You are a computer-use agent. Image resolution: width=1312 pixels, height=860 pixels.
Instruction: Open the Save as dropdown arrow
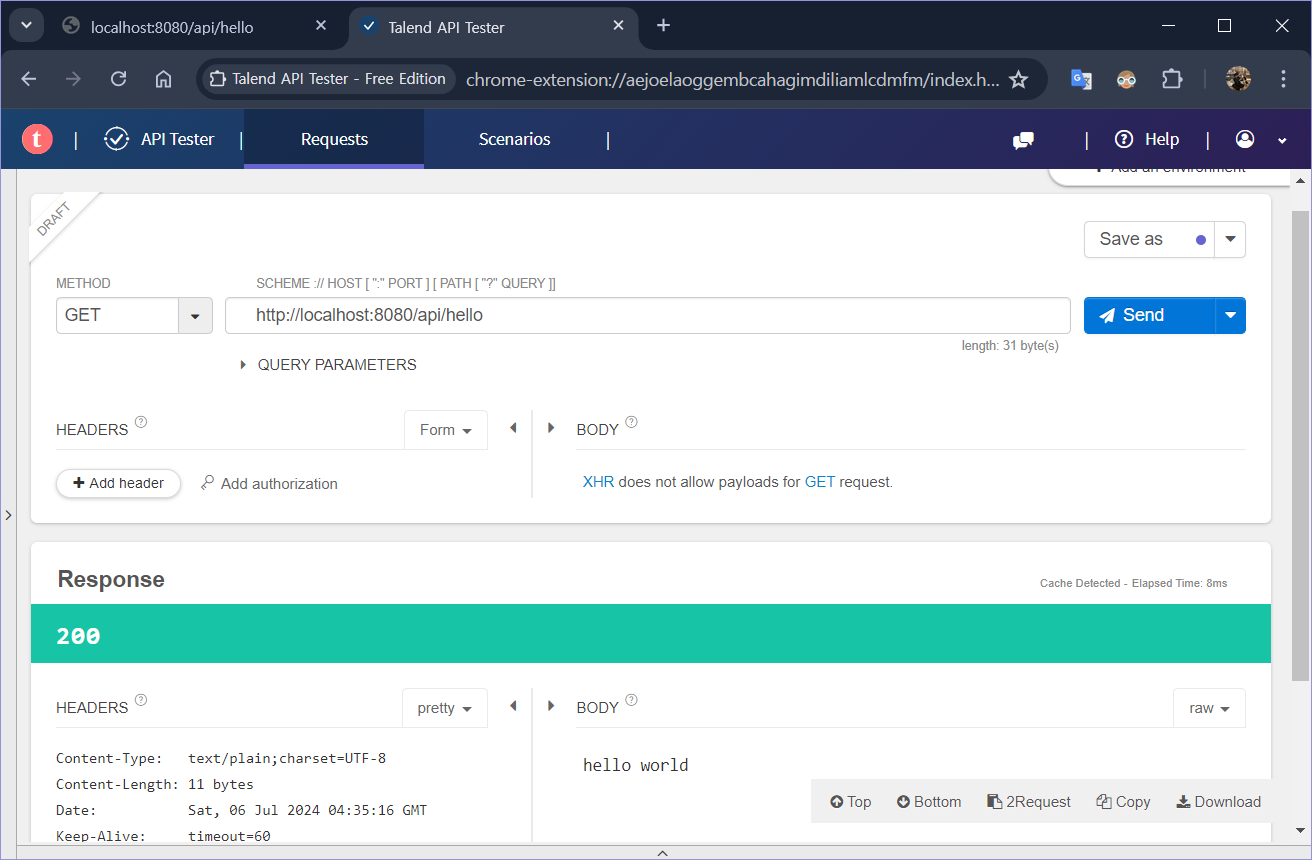pos(1230,239)
